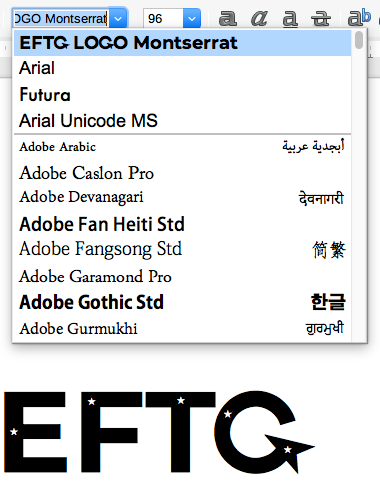Viewport: 380px width, 484px height.
Task: Select Adobe Gothic Std font
Action: (182, 302)
